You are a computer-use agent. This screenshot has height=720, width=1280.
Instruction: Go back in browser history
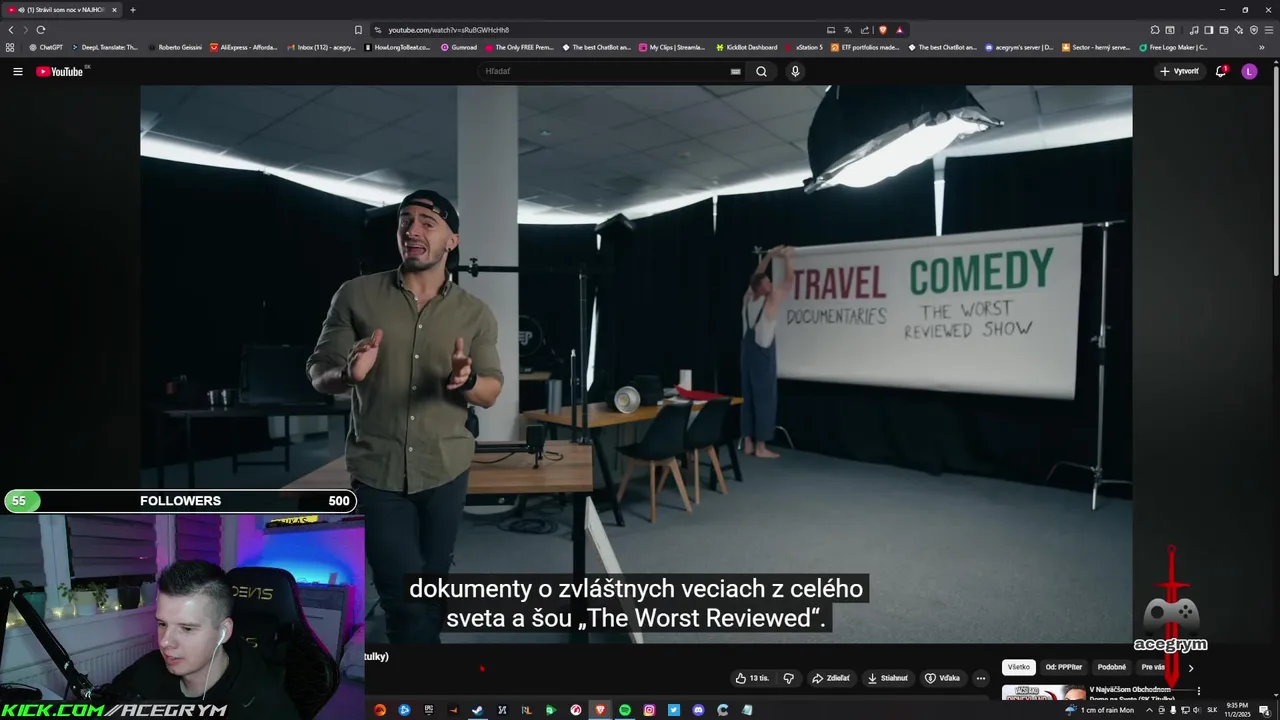(x=11, y=30)
